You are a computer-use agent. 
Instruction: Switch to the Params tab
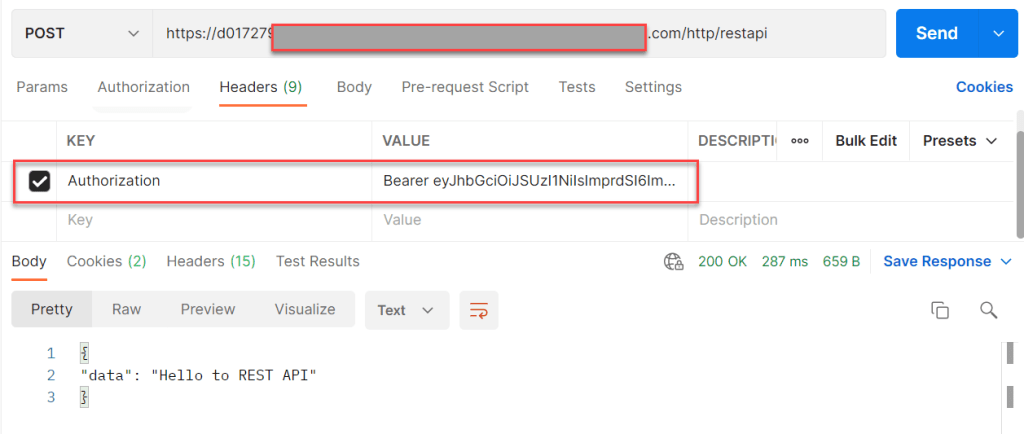click(x=42, y=87)
